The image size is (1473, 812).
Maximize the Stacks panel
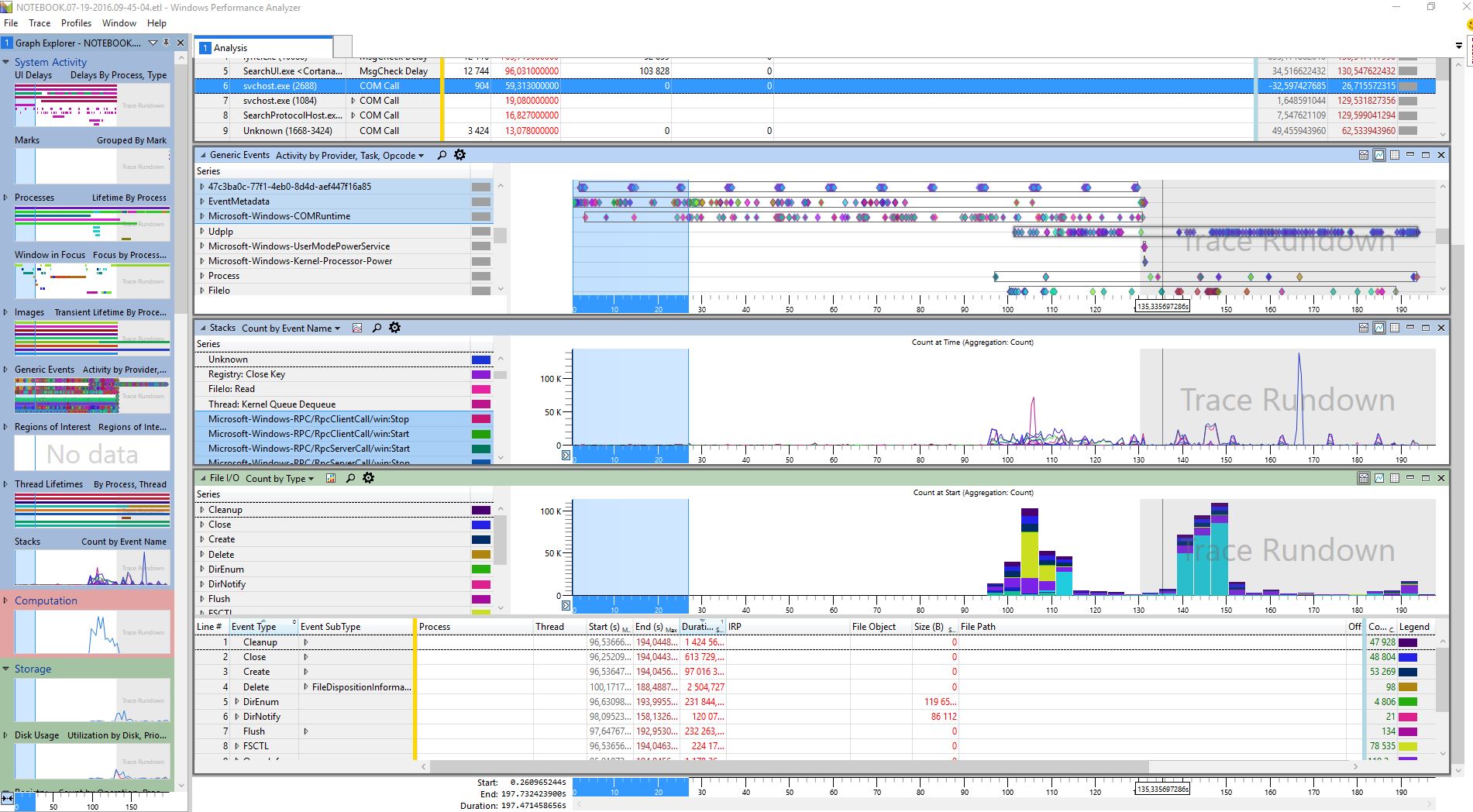[x=1426, y=328]
